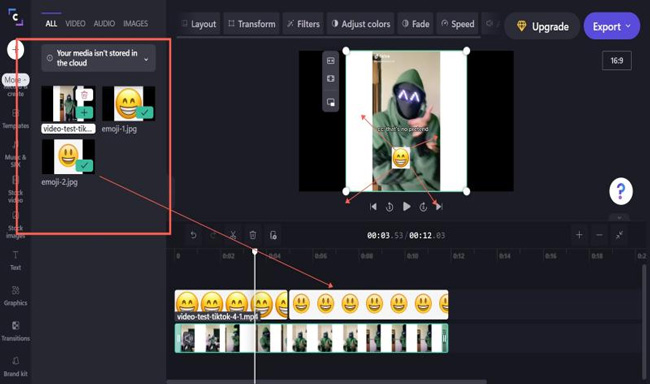Image resolution: width=650 pixels, height=384 pixels.
Task: Redo the last edit
Action: tap(213, 235)
